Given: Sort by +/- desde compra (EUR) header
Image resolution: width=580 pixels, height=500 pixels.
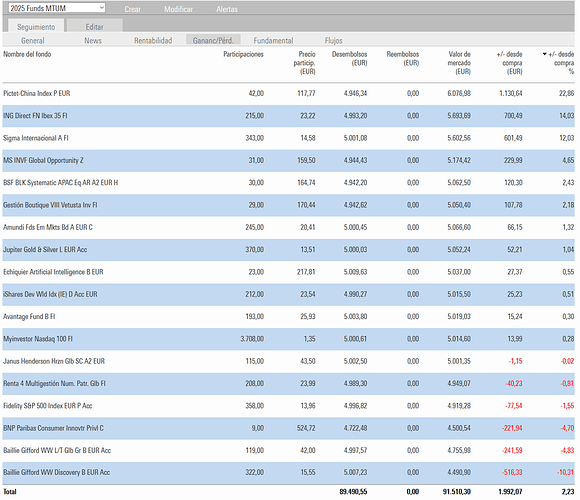Looking at the screenshot, I should (509, 63).
